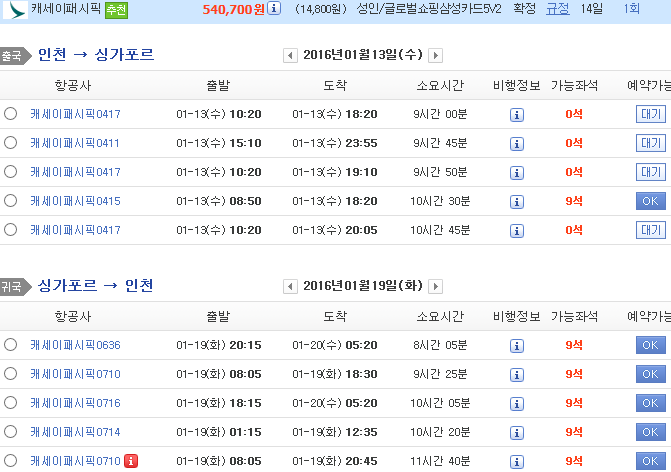Click the green 추천 badge
671x472 pixels.
point(116,10)
